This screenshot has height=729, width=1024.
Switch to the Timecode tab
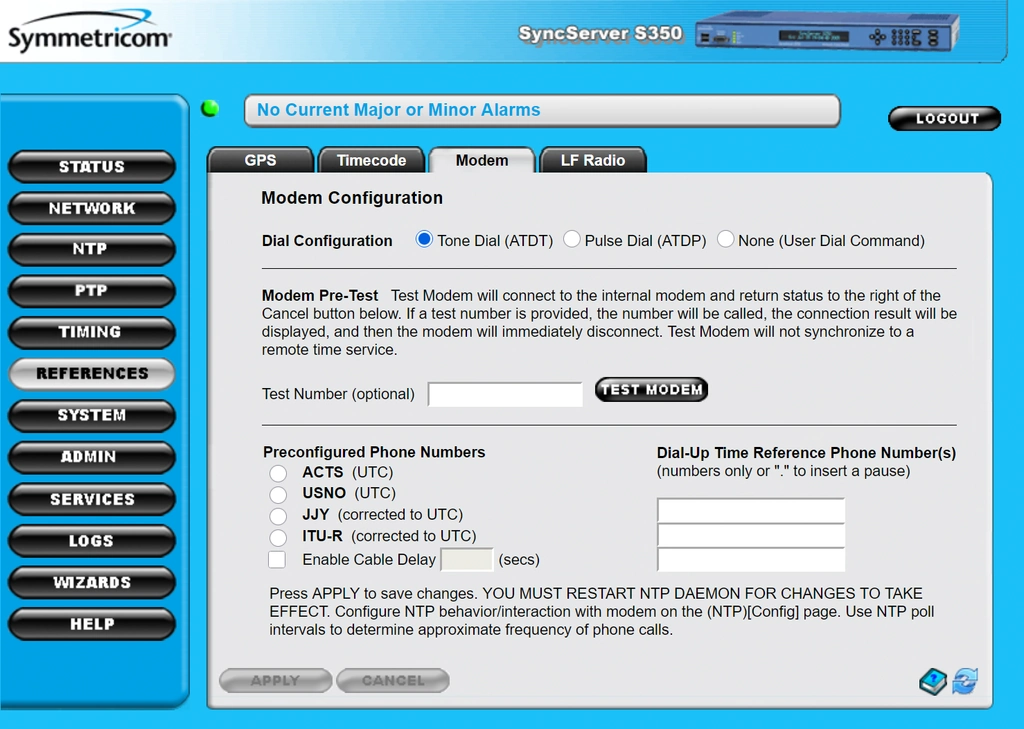(371, 160)
